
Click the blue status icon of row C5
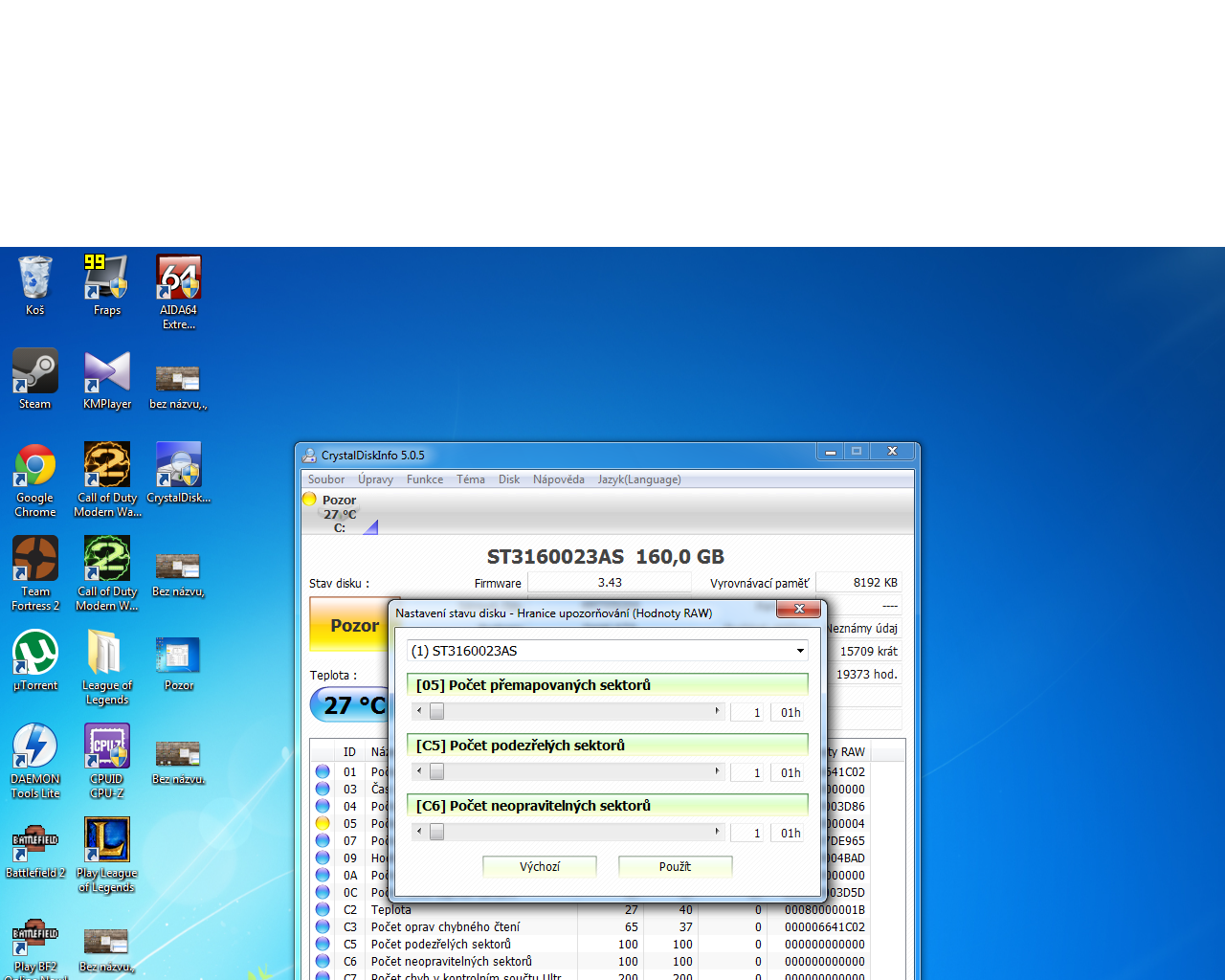tap(323, 944)
